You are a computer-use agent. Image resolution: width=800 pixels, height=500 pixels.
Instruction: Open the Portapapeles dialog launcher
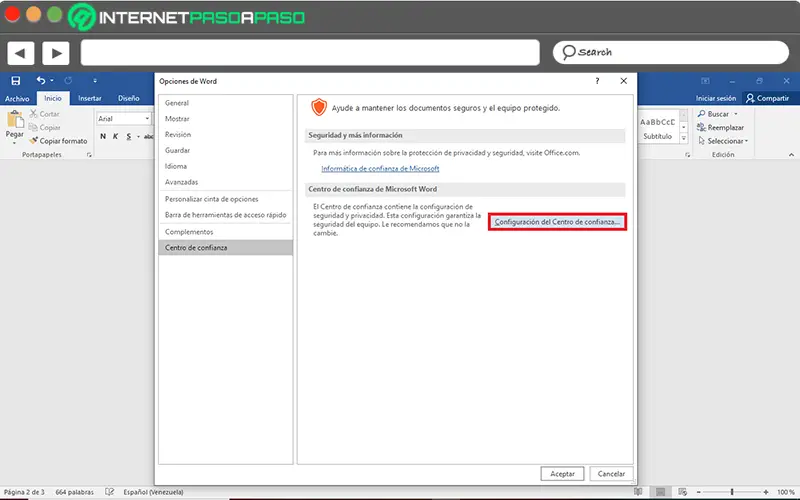coord(89,155)
